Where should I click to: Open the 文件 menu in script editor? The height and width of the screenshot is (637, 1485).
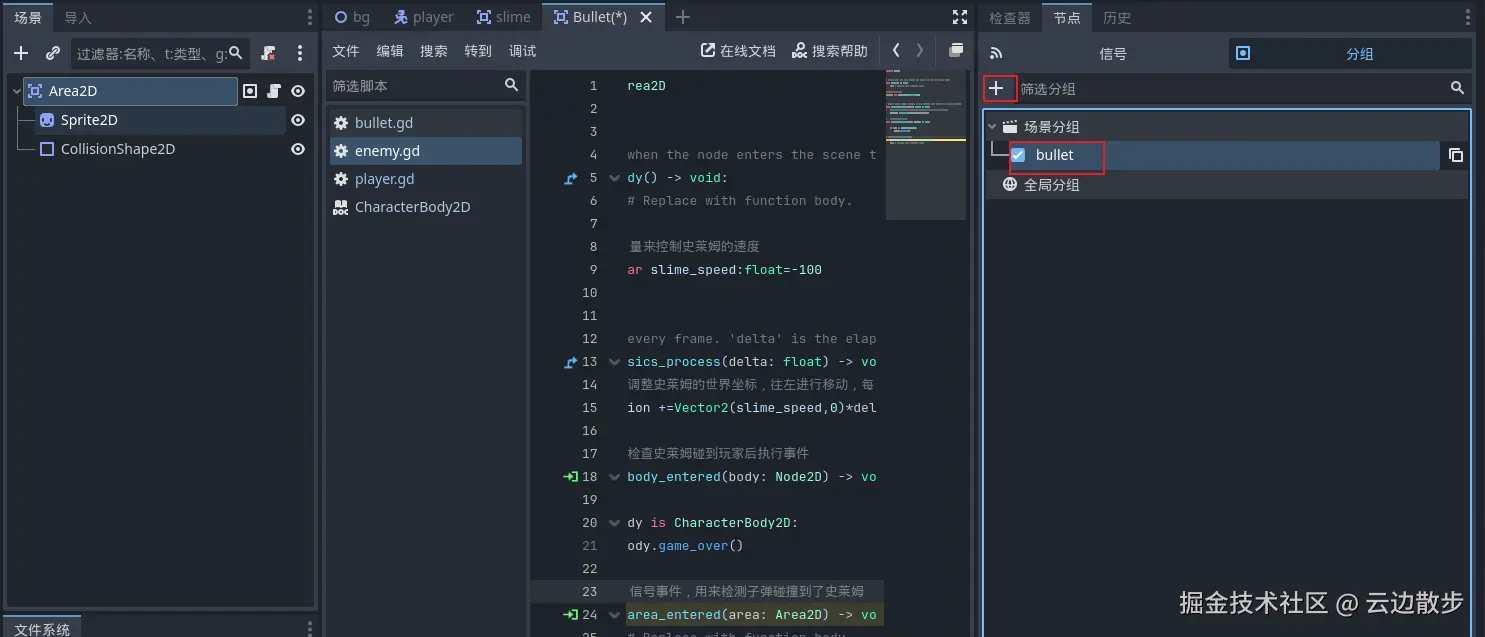click(345, 51)
